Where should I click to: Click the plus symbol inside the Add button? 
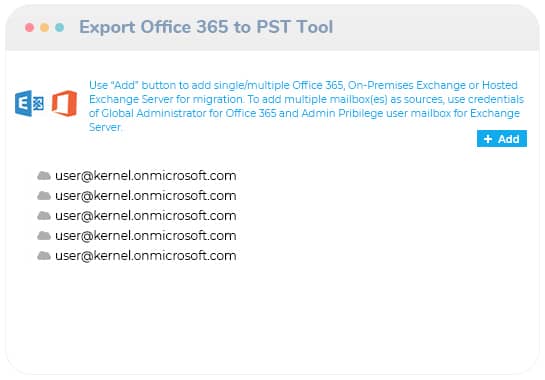[488, 139]
